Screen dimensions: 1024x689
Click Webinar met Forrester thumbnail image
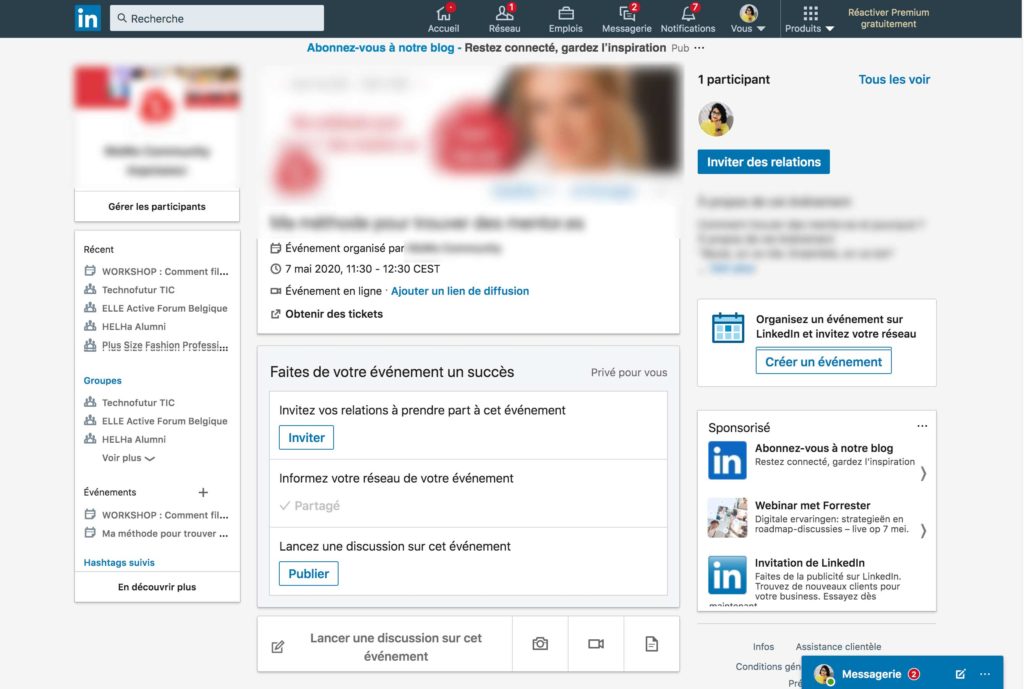click(727, 518)
